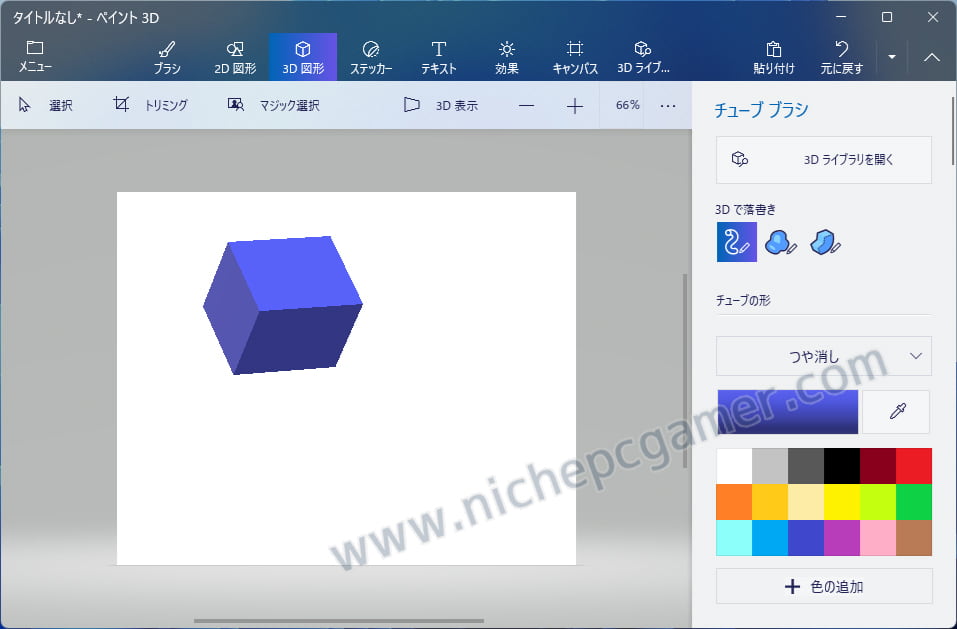The width and height of the screenshot is (957, 629).
Task: Close the Paint 3D window
Action: click(933, 17)
